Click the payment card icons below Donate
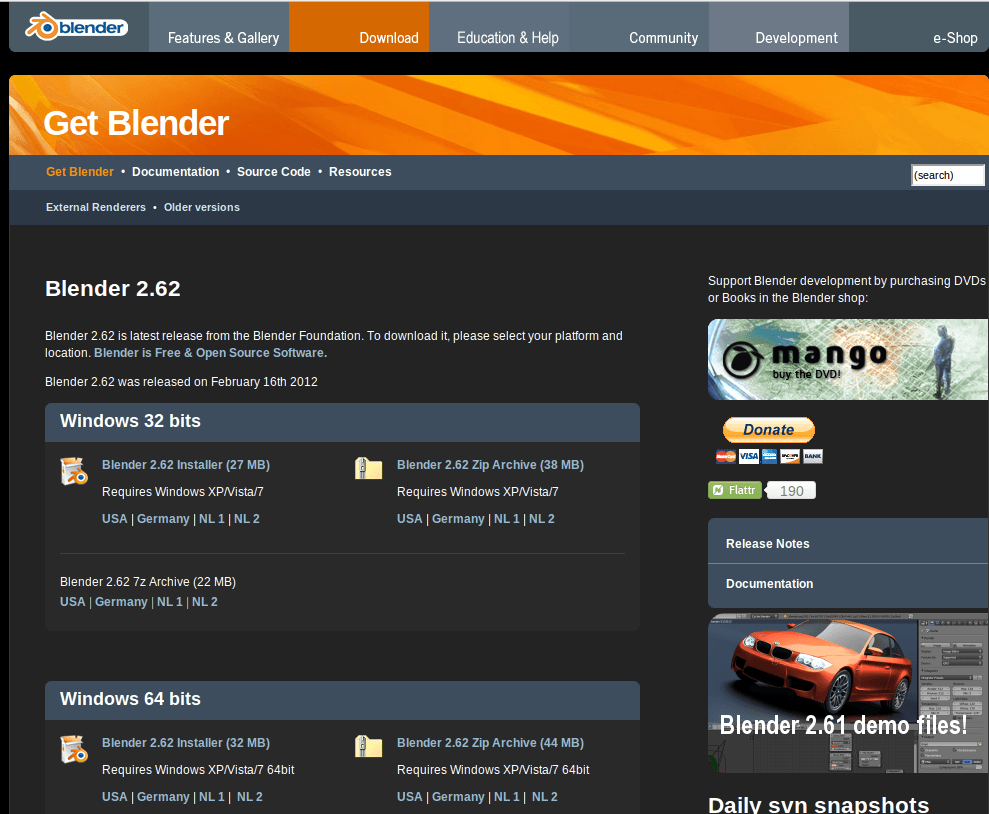The width and height of the screenshot is (989, 814). 769,456
